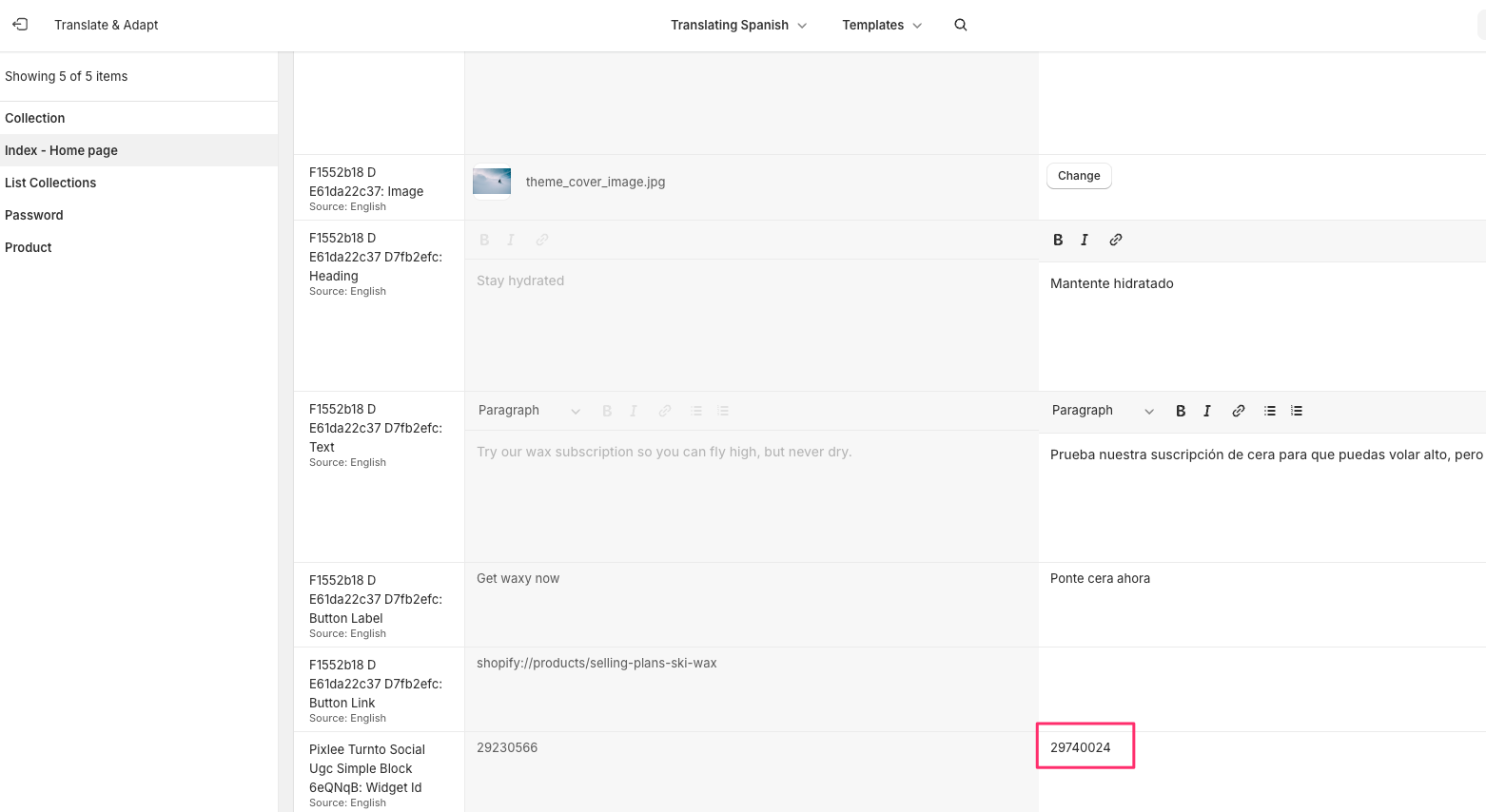Image resolution: width=1486 pixels, height=812 pixels.
Task: Click the 29740024 Widget Id translation field
Action: 1262,772
